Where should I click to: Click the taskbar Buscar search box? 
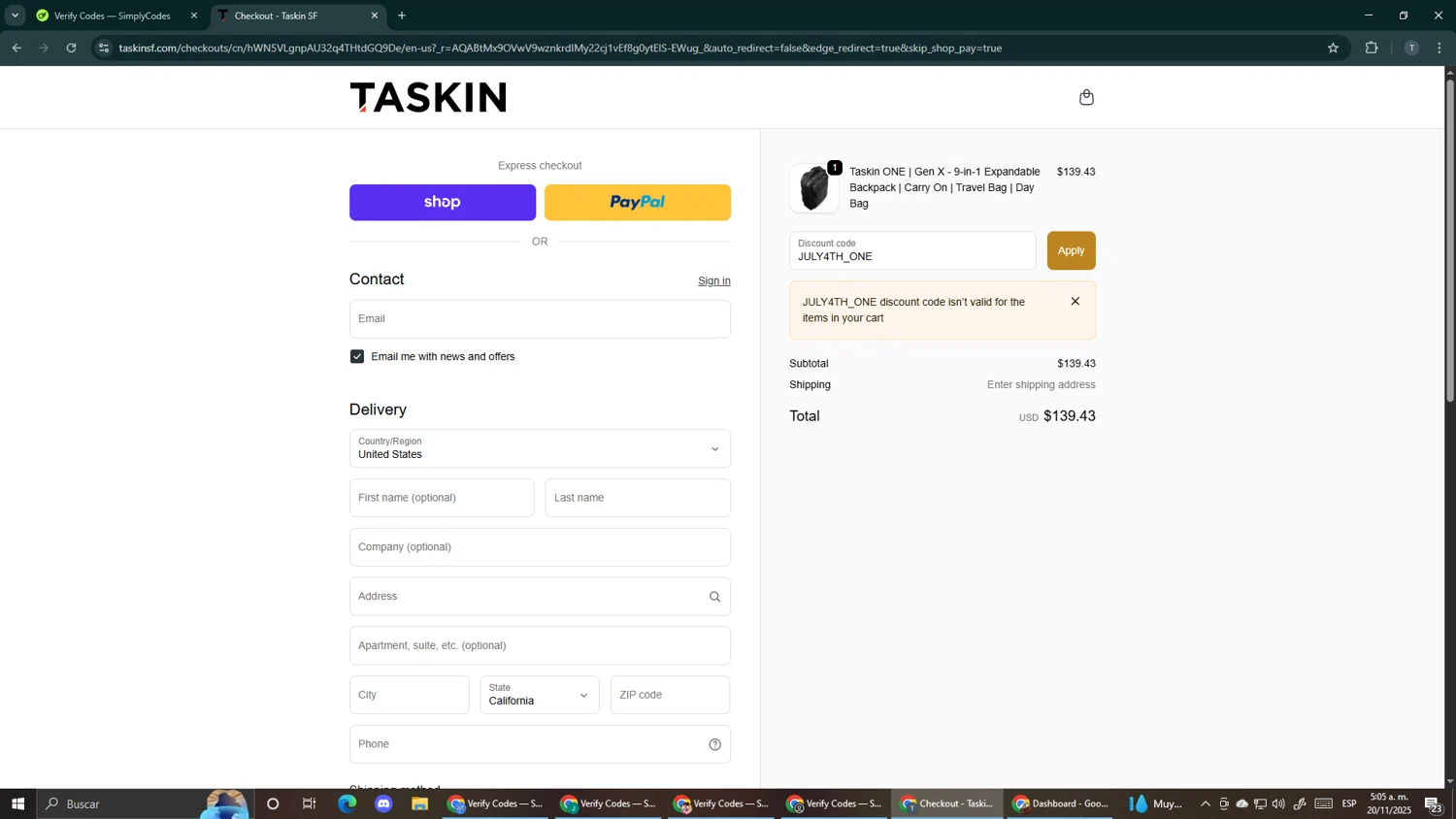point(146,803)
